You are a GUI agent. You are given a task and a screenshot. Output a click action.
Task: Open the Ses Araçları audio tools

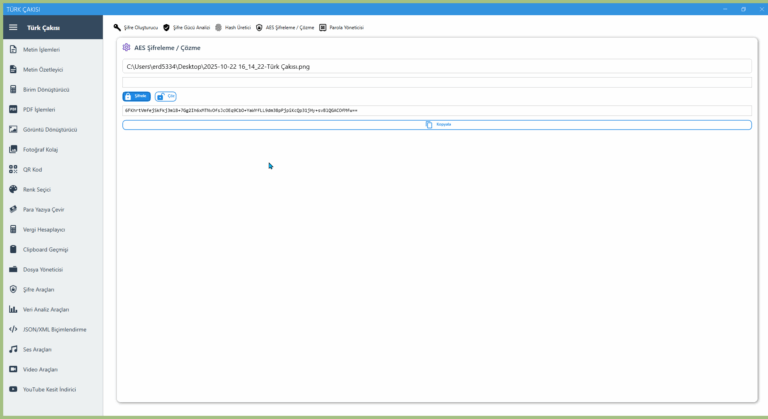(x=35, y=349)
